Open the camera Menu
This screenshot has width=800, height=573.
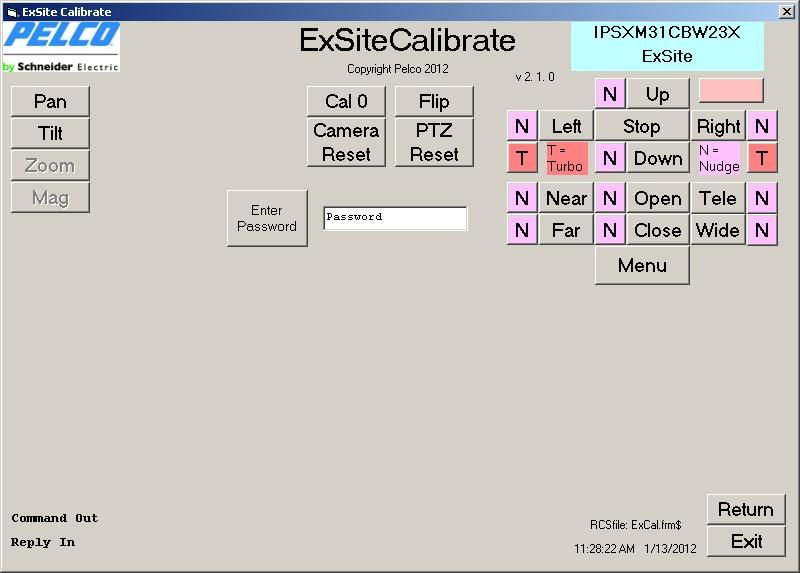click(x=642, y=265)
